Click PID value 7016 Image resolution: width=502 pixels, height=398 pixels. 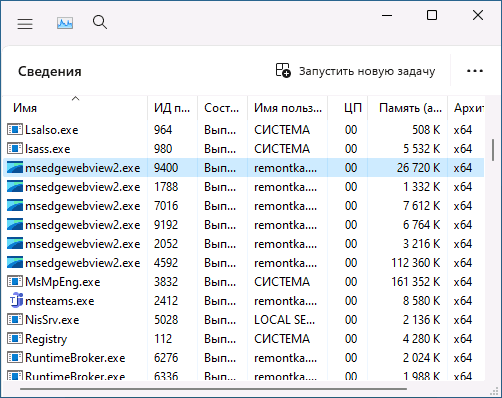point(166,206)
